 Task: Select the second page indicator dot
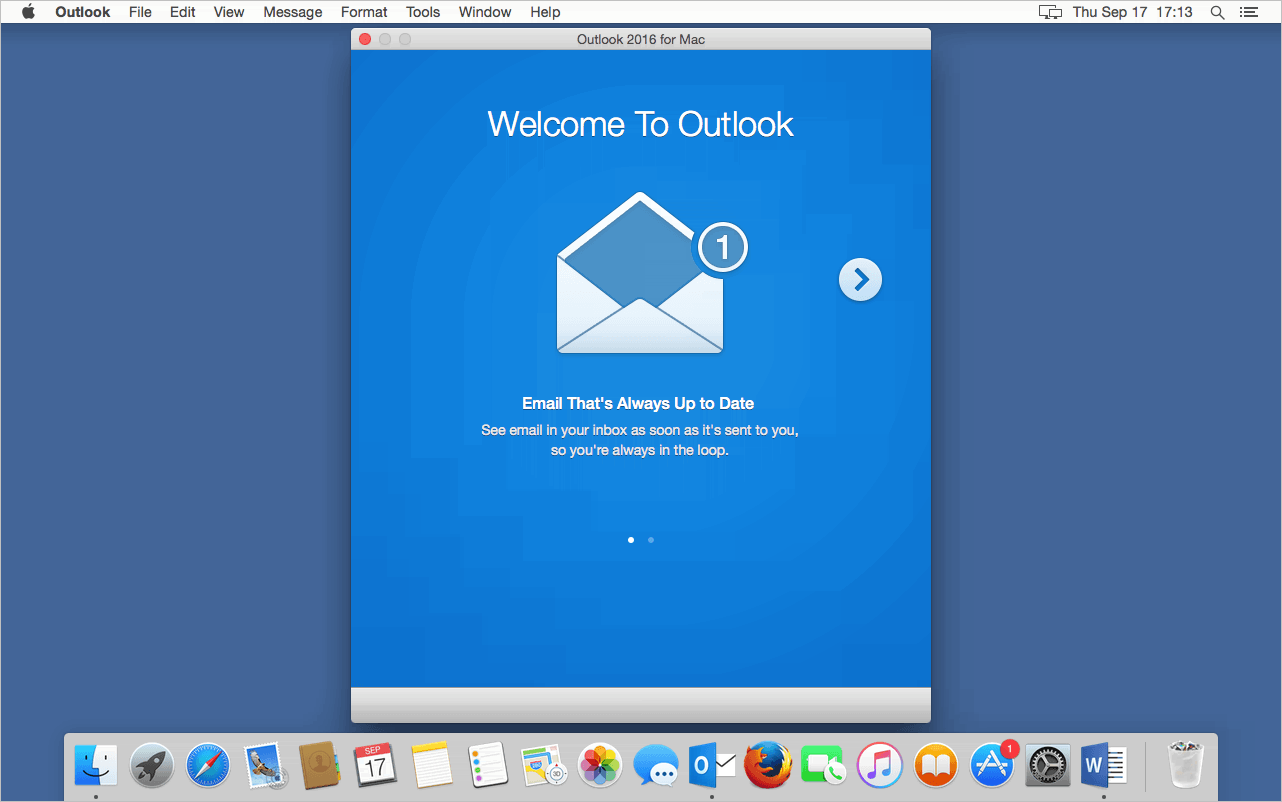[651, 540]
